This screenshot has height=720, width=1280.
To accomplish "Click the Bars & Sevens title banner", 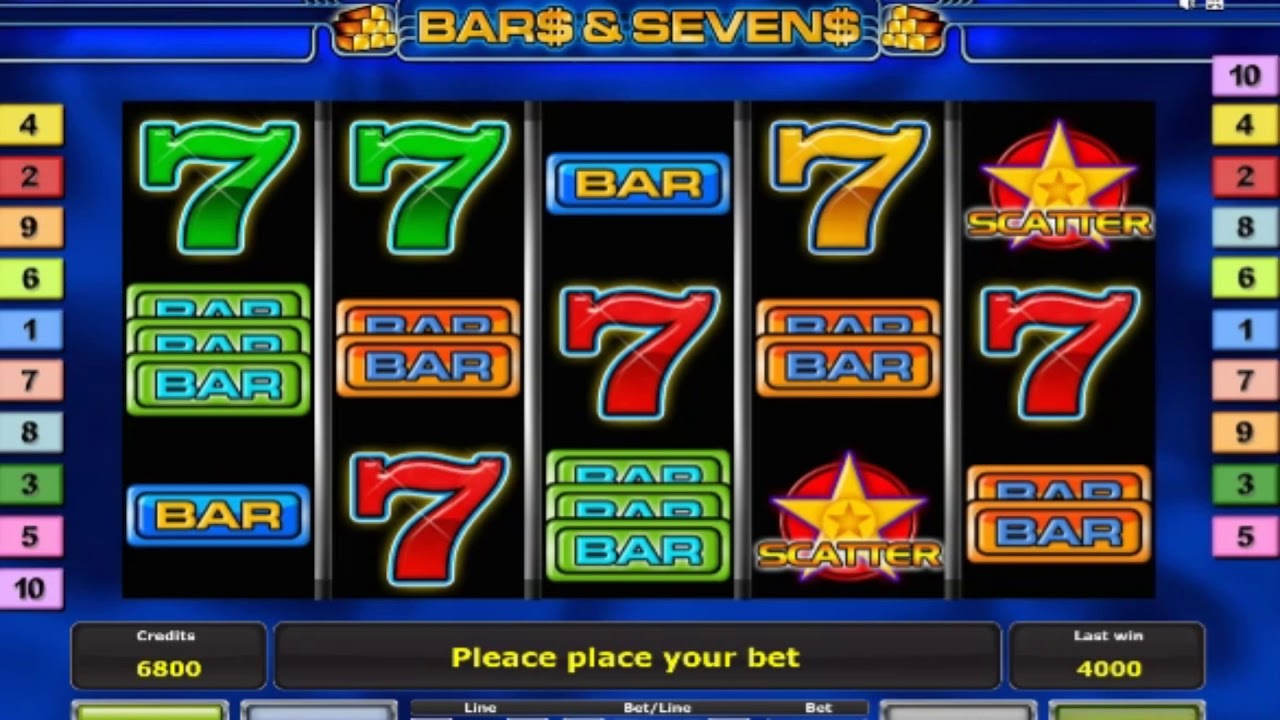I will coord(638,28).
